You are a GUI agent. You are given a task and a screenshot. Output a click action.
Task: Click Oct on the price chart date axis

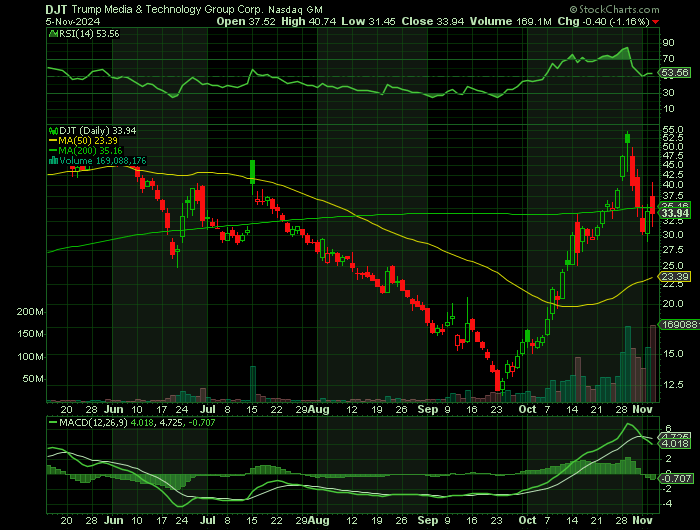(527, 409)
